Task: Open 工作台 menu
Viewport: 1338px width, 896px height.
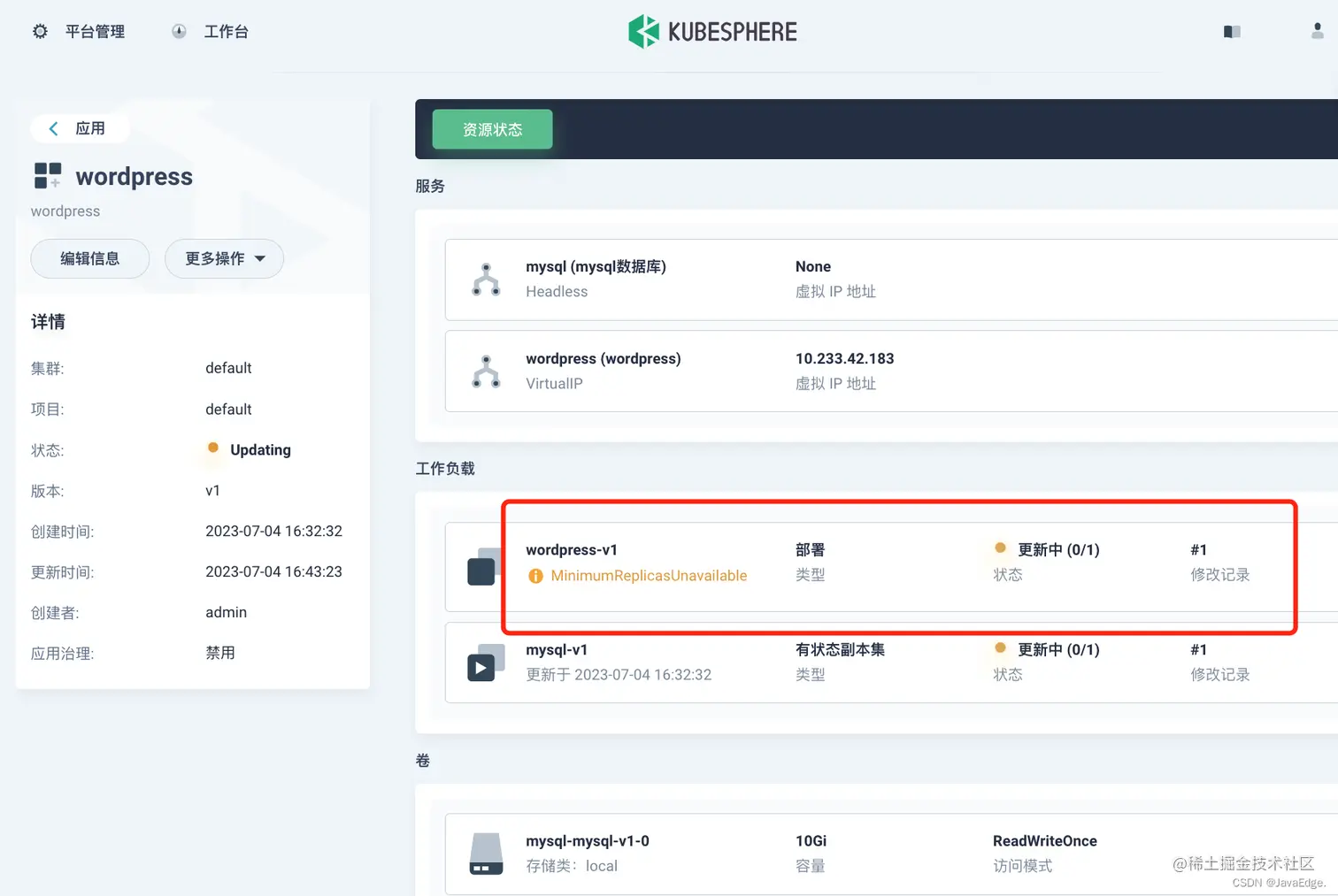Action: click(x=226, y=32)
